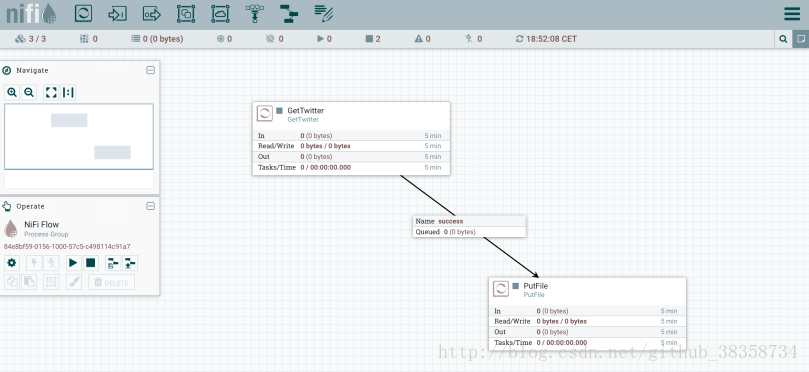This screenshot has height=372, width=809.
Task: Show canvas at actual size
Action: [68, 92]
